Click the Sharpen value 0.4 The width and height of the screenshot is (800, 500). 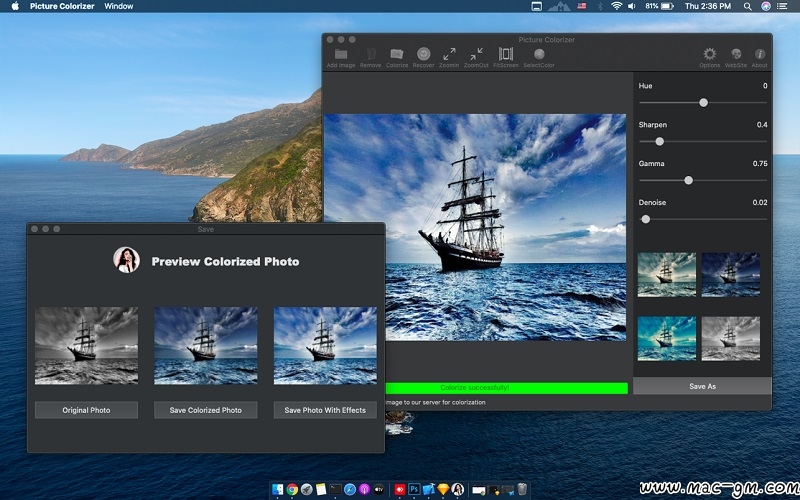[x=762, y=125]
